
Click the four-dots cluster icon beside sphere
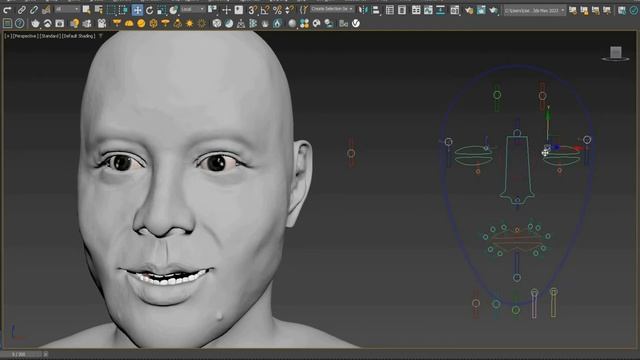pyautogui.click(x=304, y=24)
